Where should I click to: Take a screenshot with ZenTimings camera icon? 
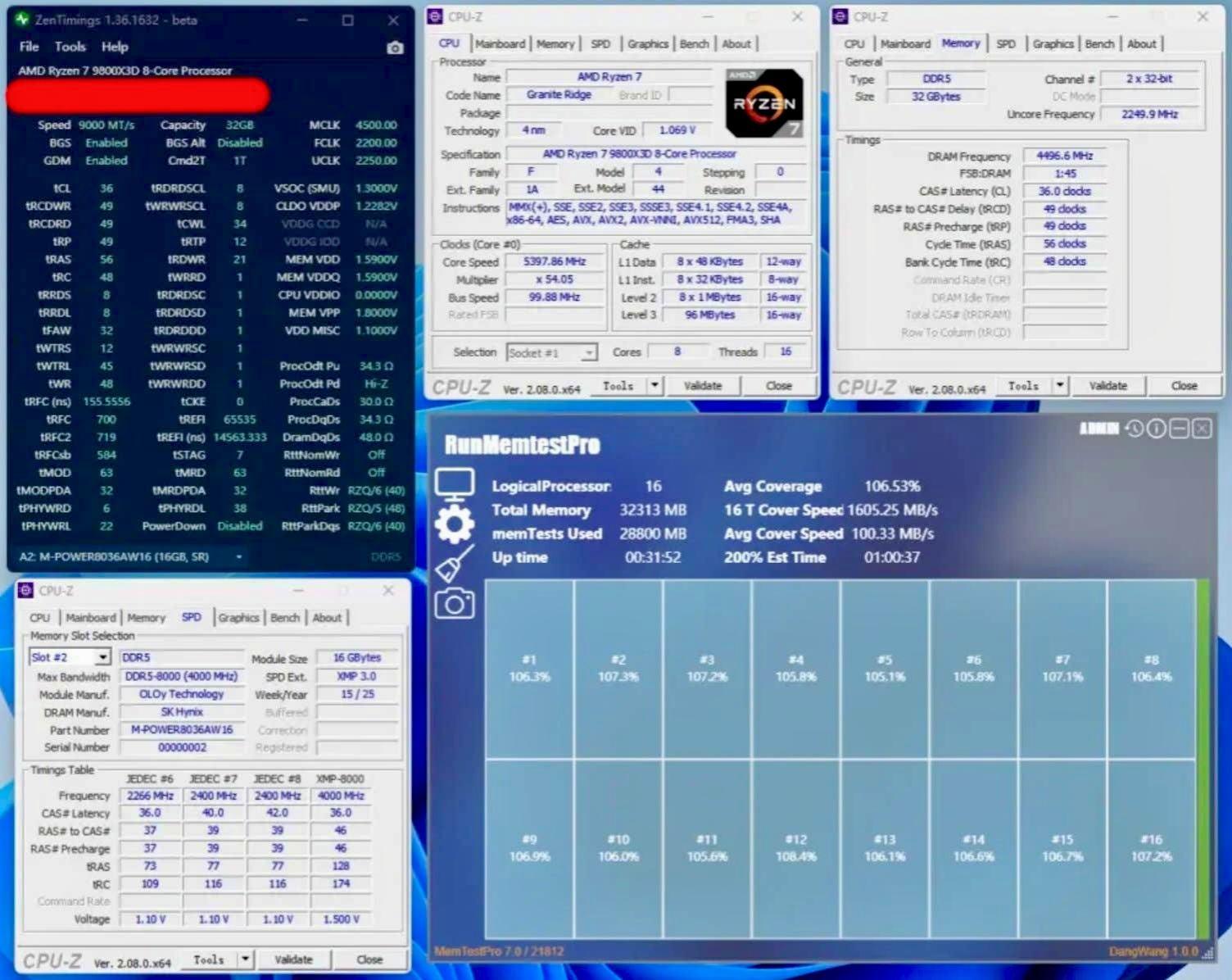click(395, 48)
